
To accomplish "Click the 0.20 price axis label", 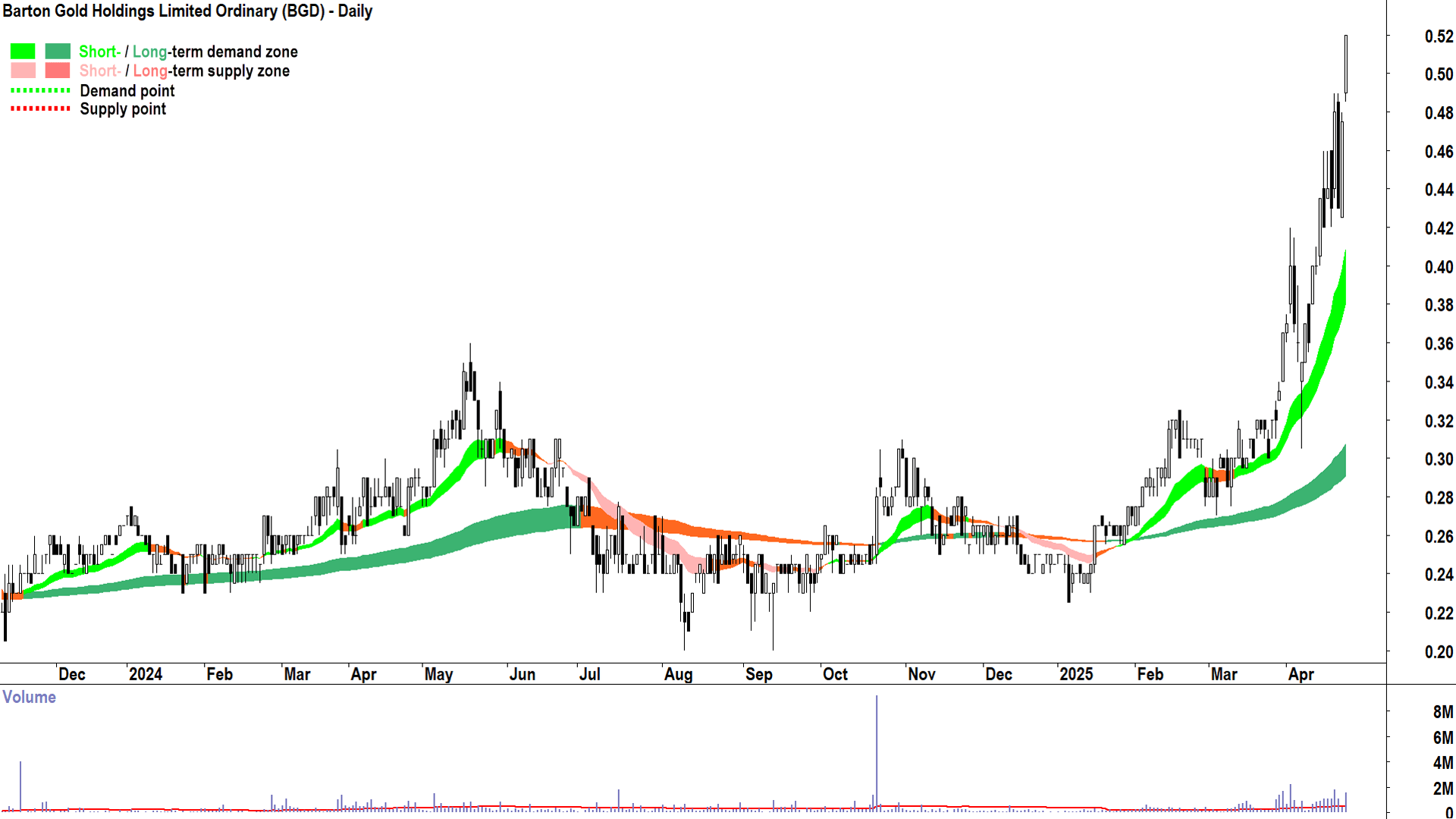I will (1439, 652).
